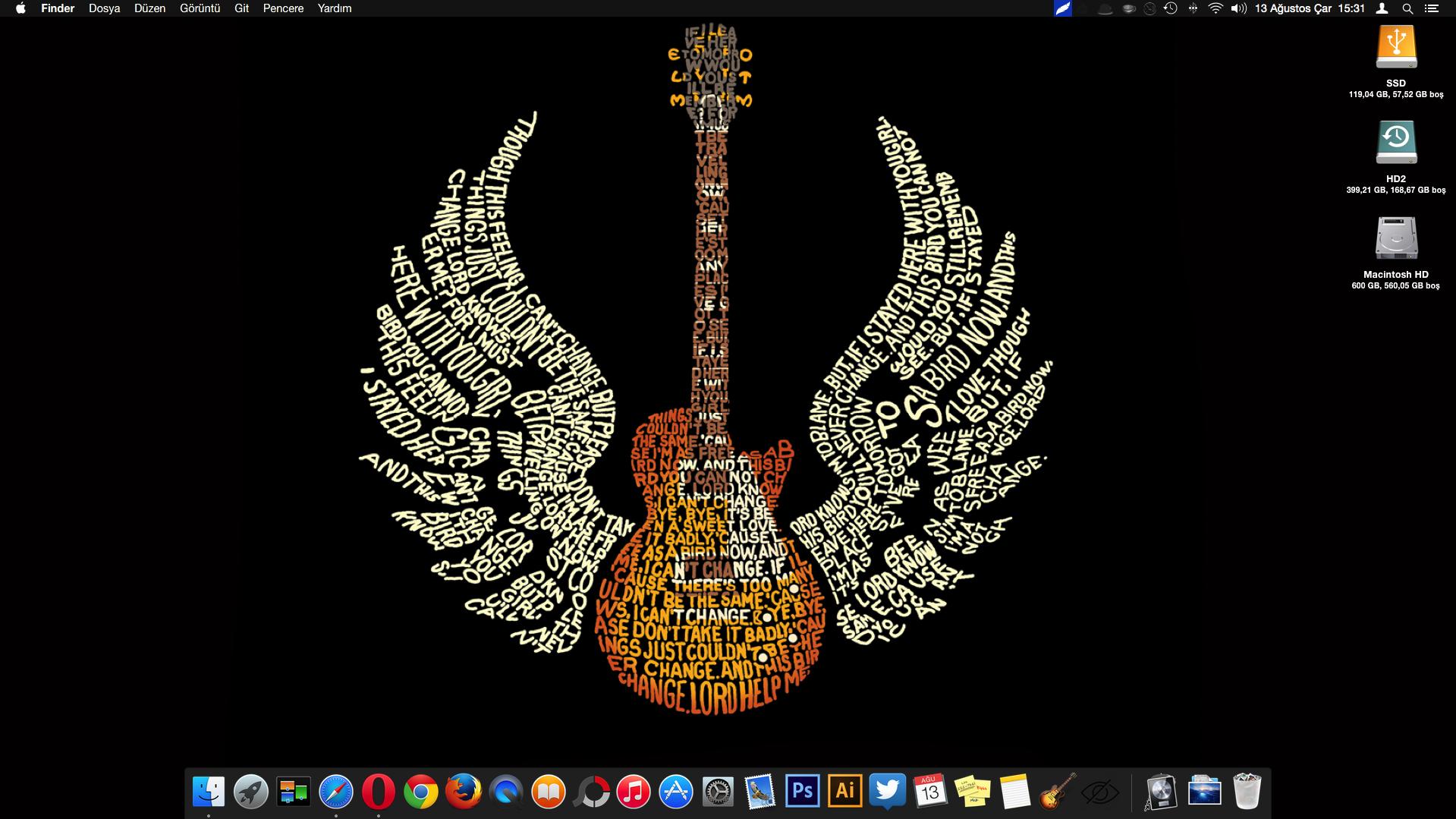
Task: Click the blue feather menu bar icon
Action: coord(1063,8)
